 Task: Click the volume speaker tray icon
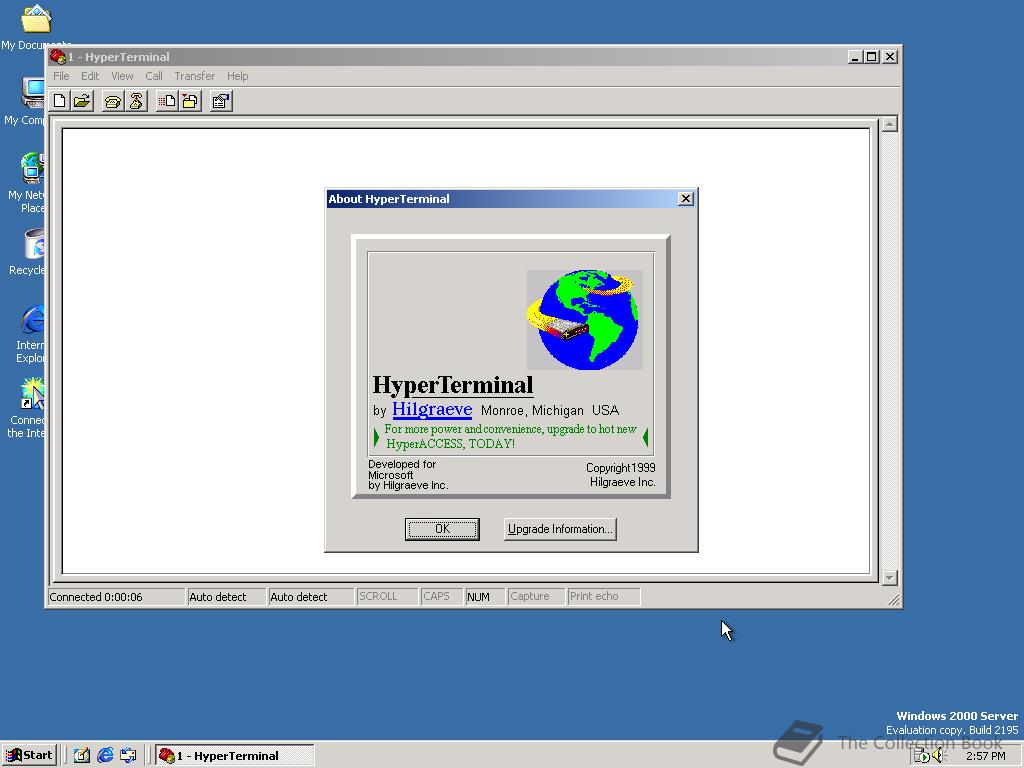click(939, 756)
